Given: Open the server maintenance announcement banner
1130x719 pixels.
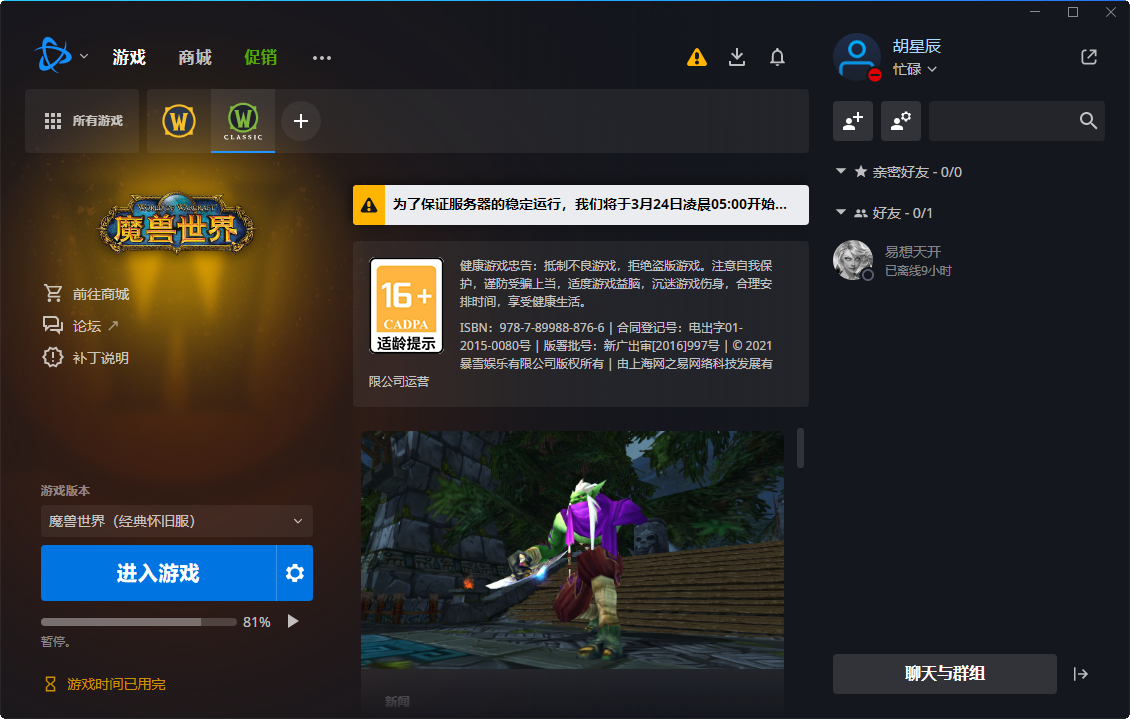Looking at the screenshot, I should click(x=581, y=205).
